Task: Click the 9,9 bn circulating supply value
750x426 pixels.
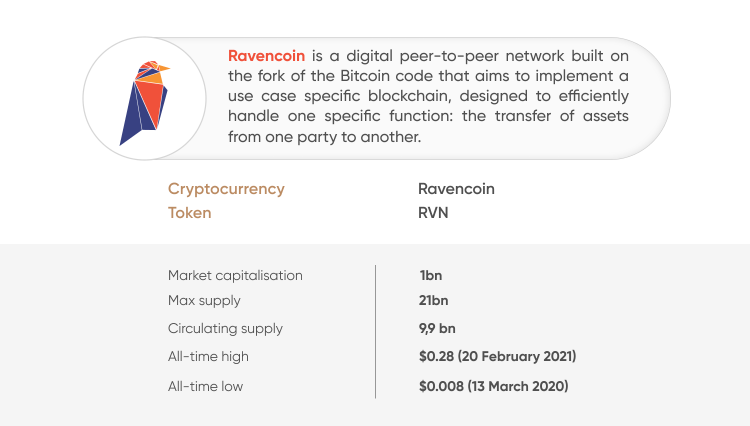Action: tap(437, 328)
